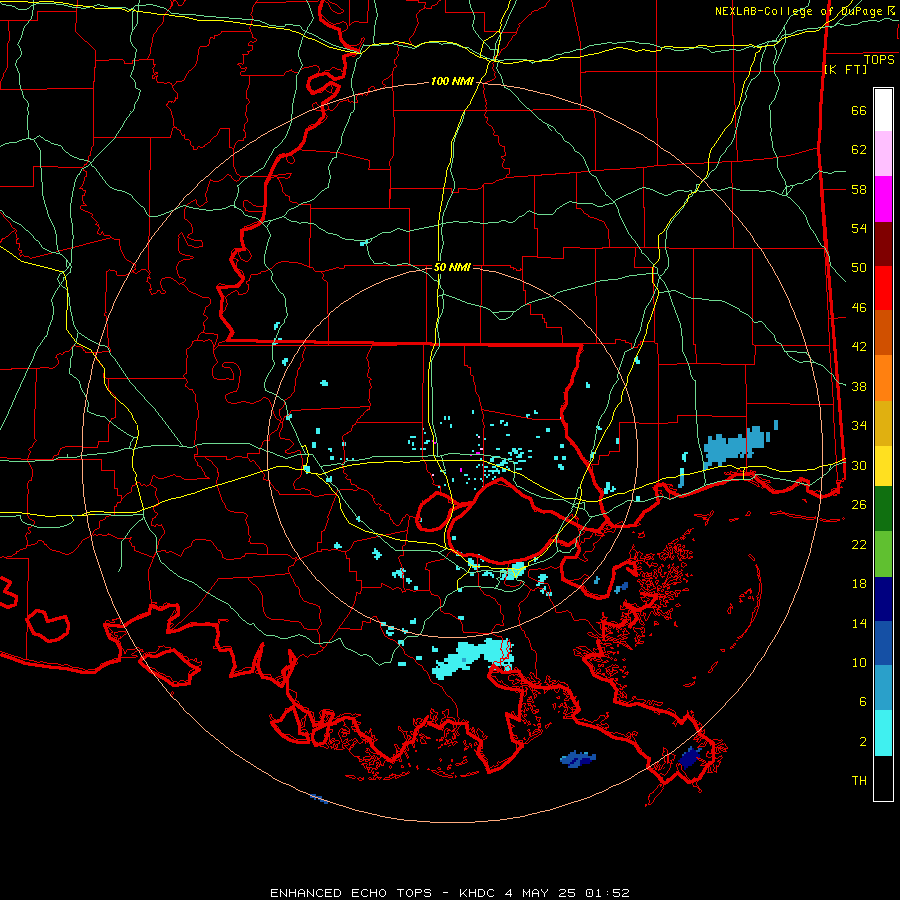The height and width of the screenshot is (900, 900).
Task: Click the [K FT] units label
Action: tap(845, 70)
